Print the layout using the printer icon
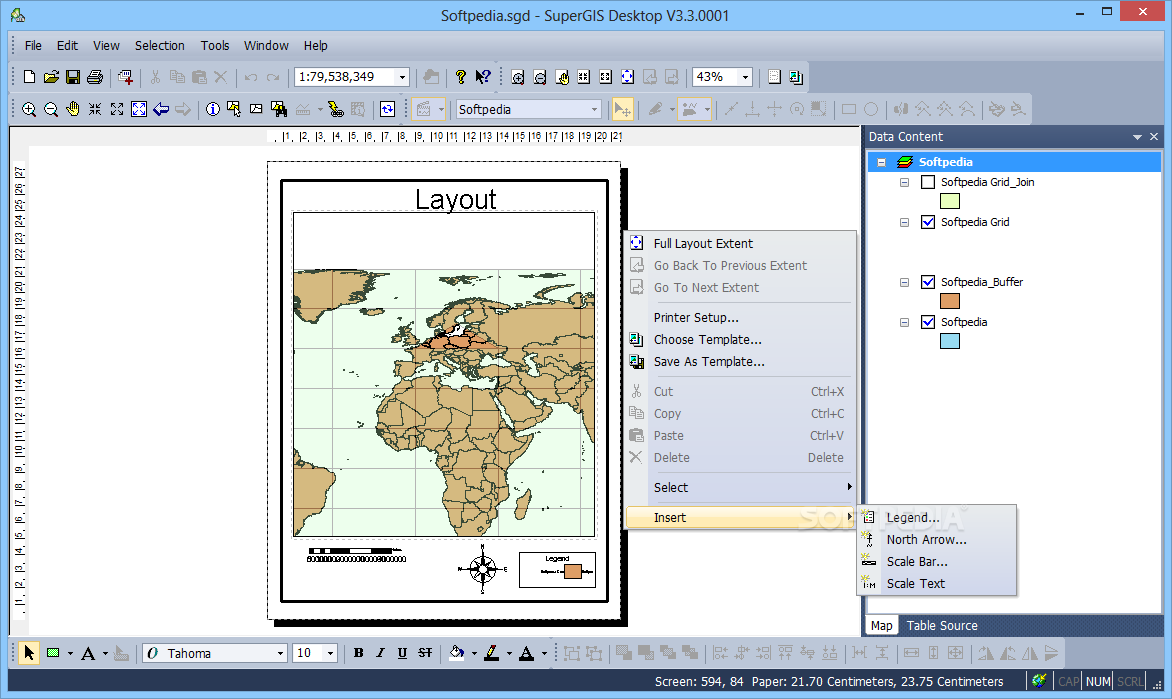The width and height of the screenshot is (1172, 699). tap(95, 77)
